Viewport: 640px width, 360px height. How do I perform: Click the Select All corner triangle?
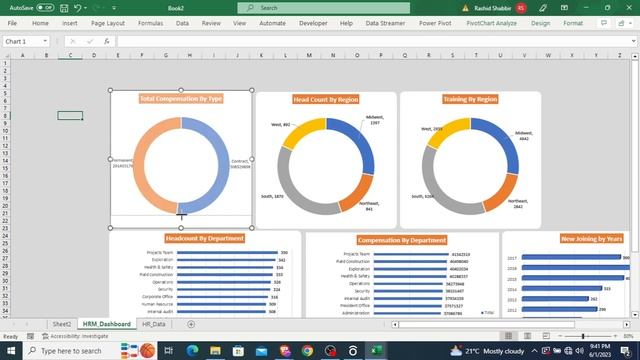pyautogui.click(x=6, y=55)
